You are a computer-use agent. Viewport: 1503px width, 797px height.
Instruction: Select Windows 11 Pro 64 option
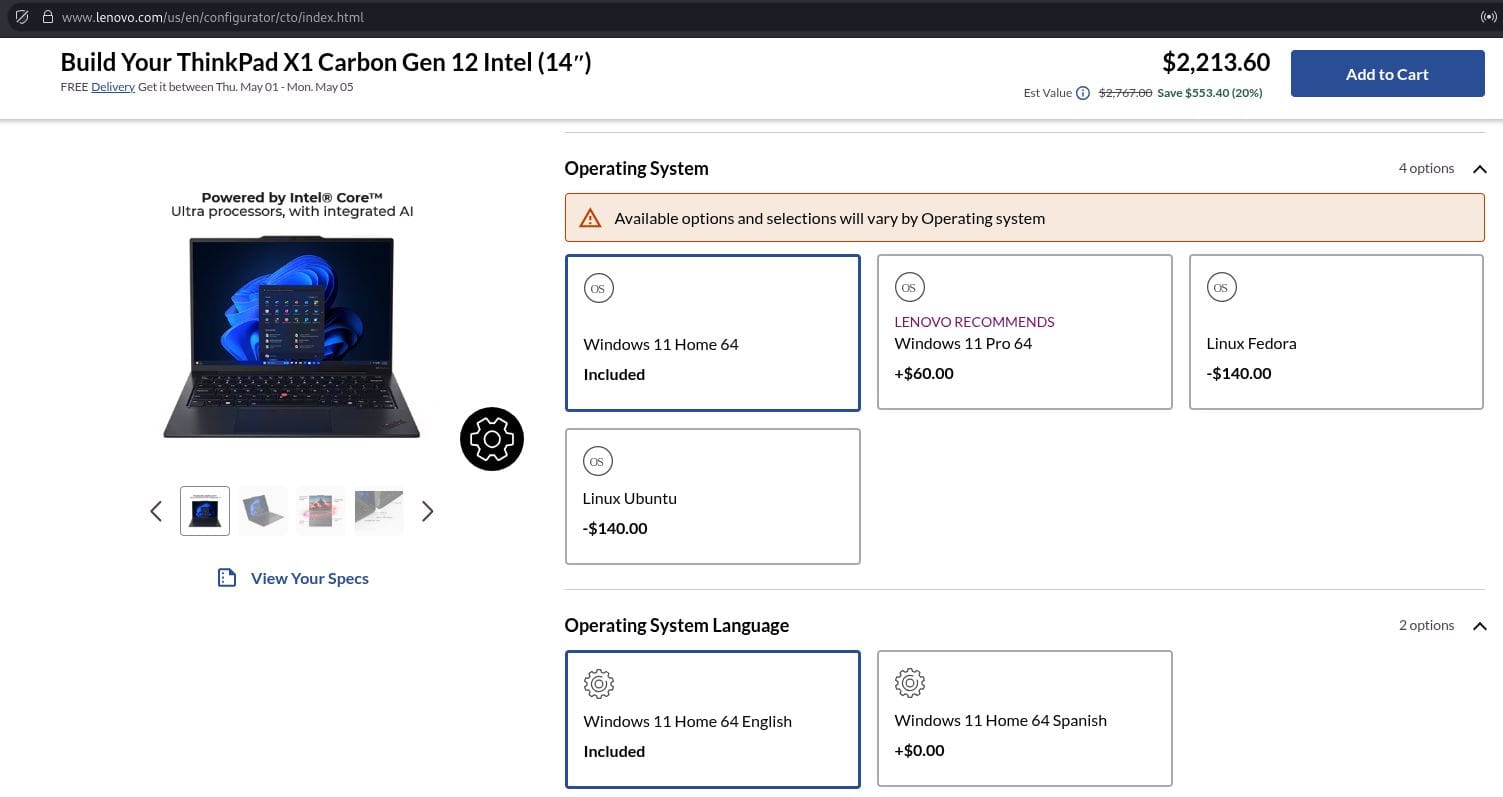tap(1024, 332)
